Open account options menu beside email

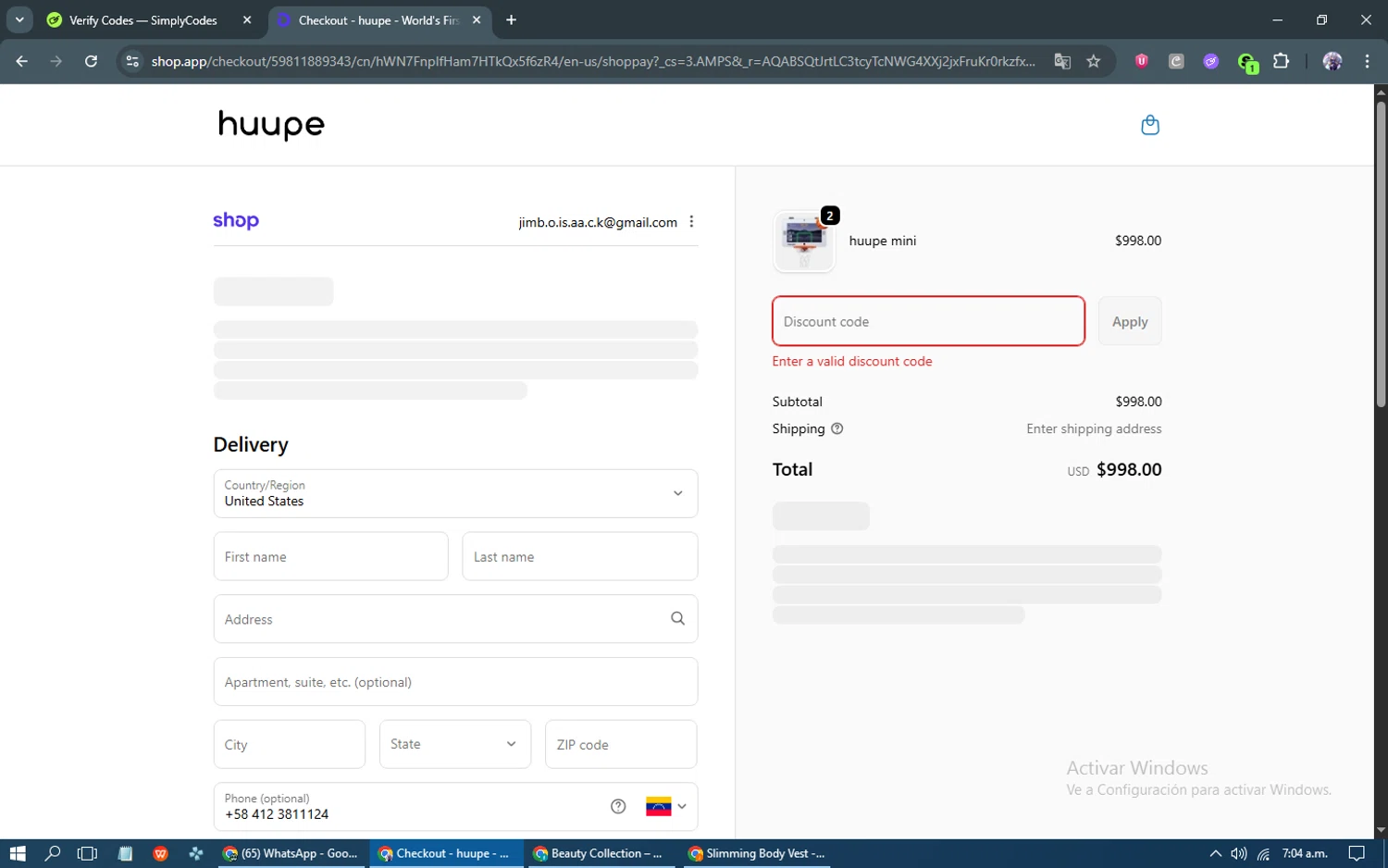point(691,222)
